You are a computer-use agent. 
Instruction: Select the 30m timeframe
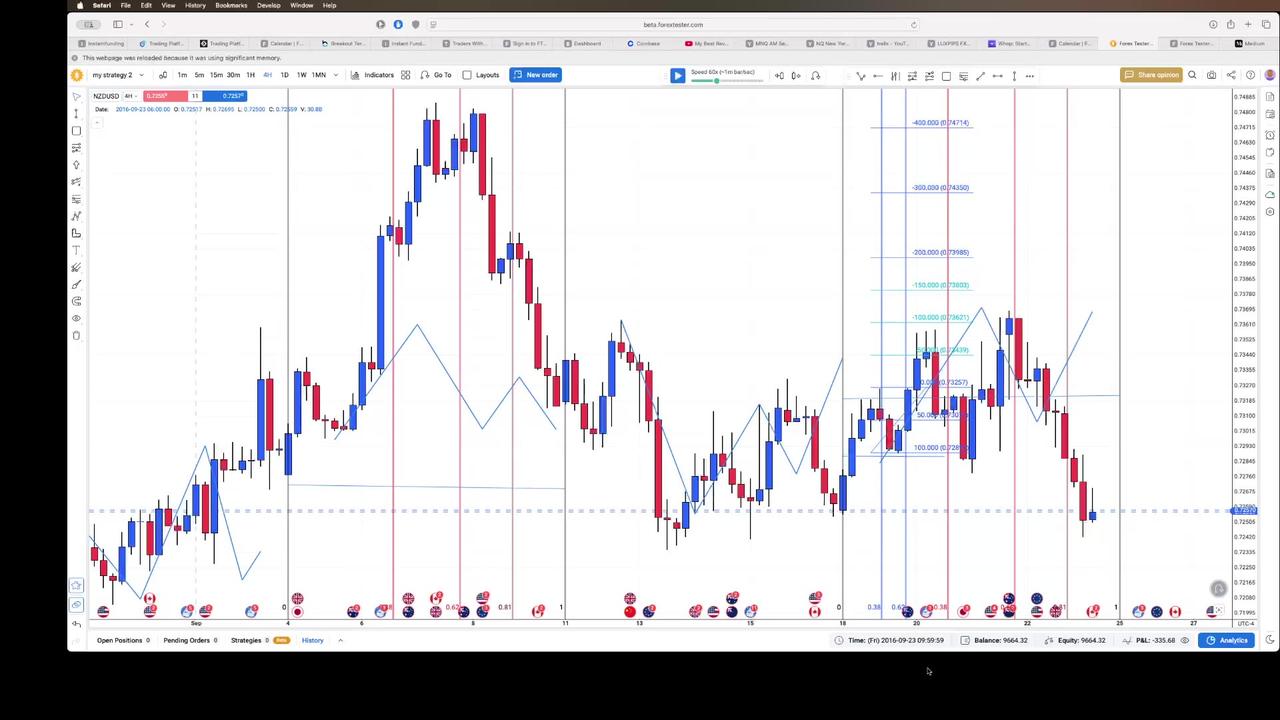233,75
